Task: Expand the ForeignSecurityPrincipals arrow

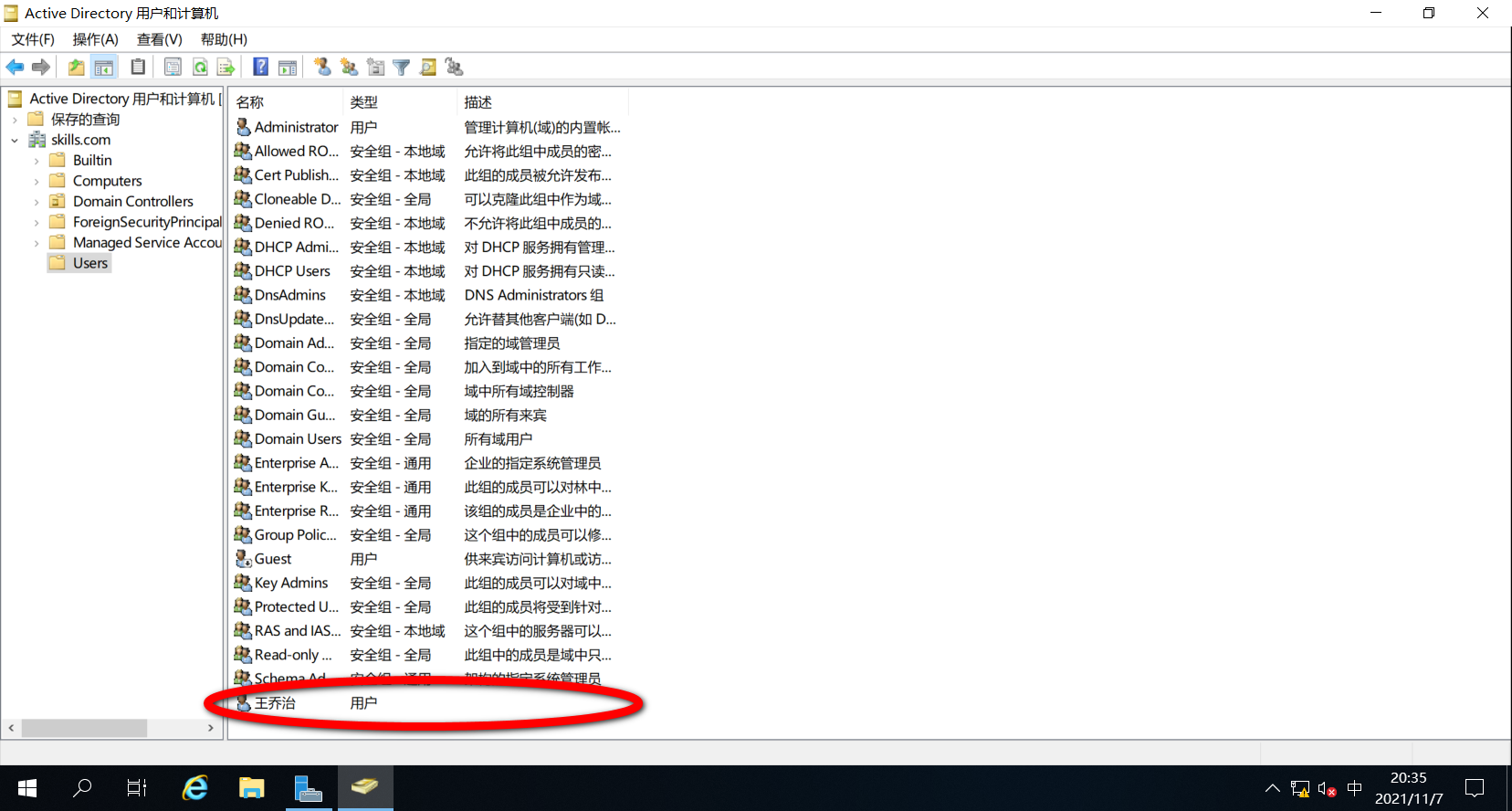Action: (x=37, y=223)
